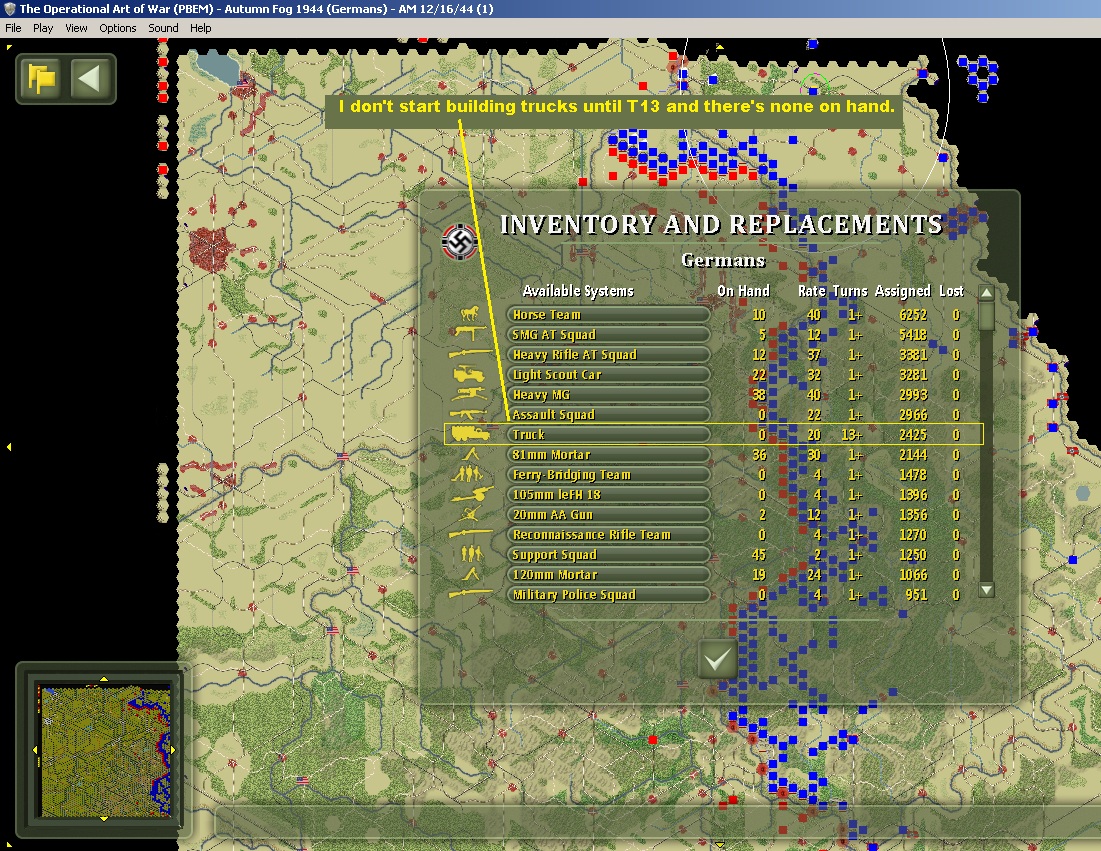Confirm with the checkmark button
The height and width of the screenshot is (851, 1101).
(x=718, y=659)
